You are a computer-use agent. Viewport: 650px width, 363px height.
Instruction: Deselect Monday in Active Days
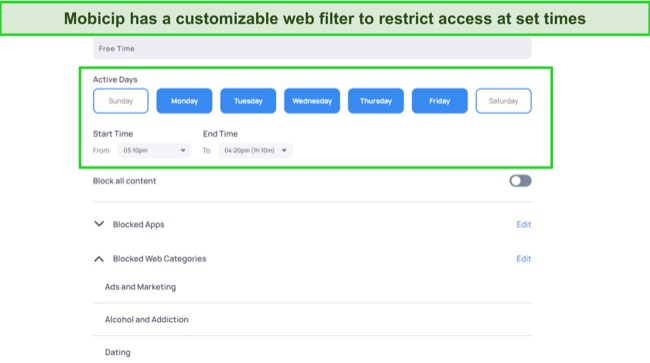184,101
